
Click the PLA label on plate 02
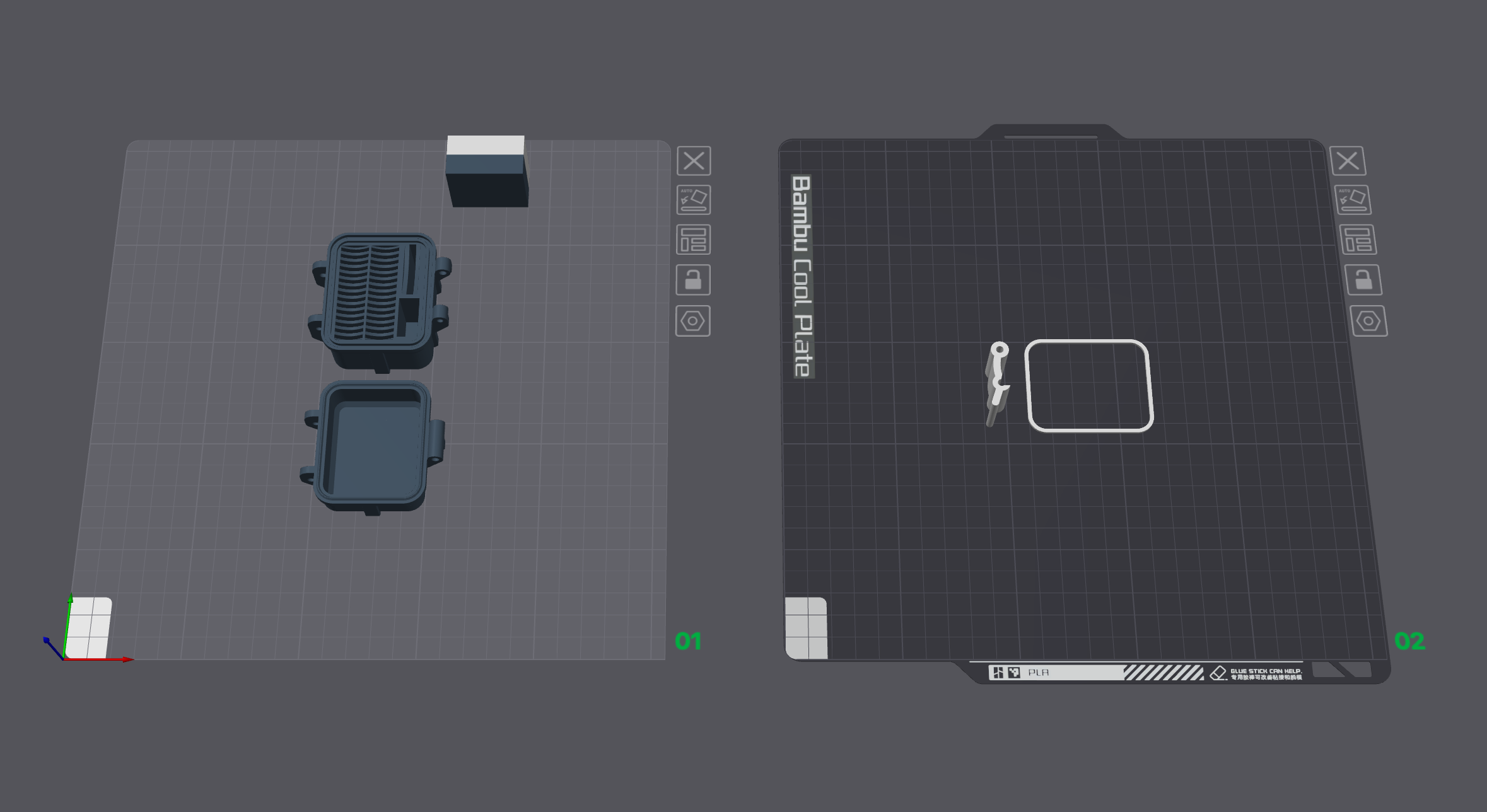point(1038,673)
